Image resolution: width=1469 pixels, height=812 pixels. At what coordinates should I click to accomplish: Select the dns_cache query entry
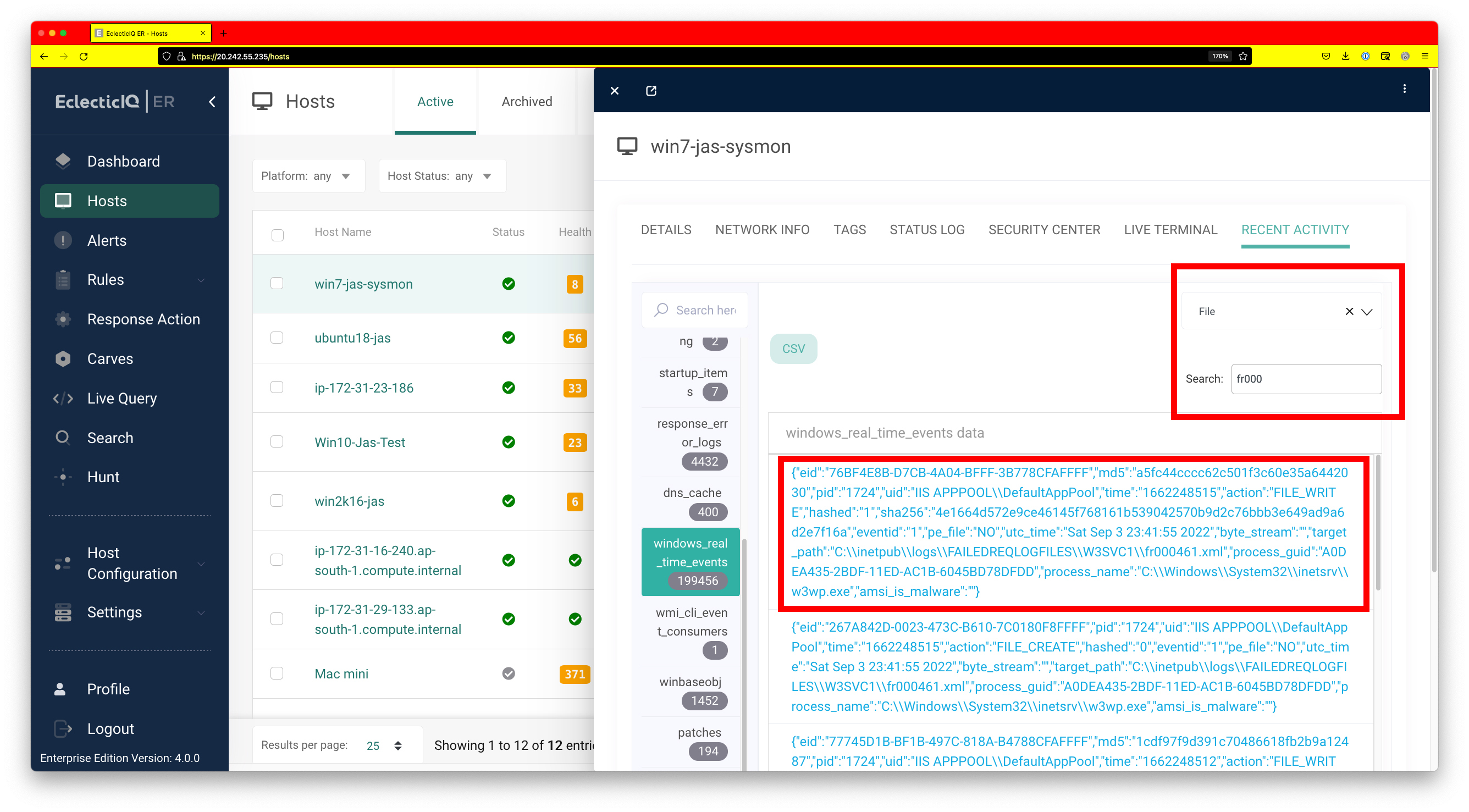pos(692,502)
